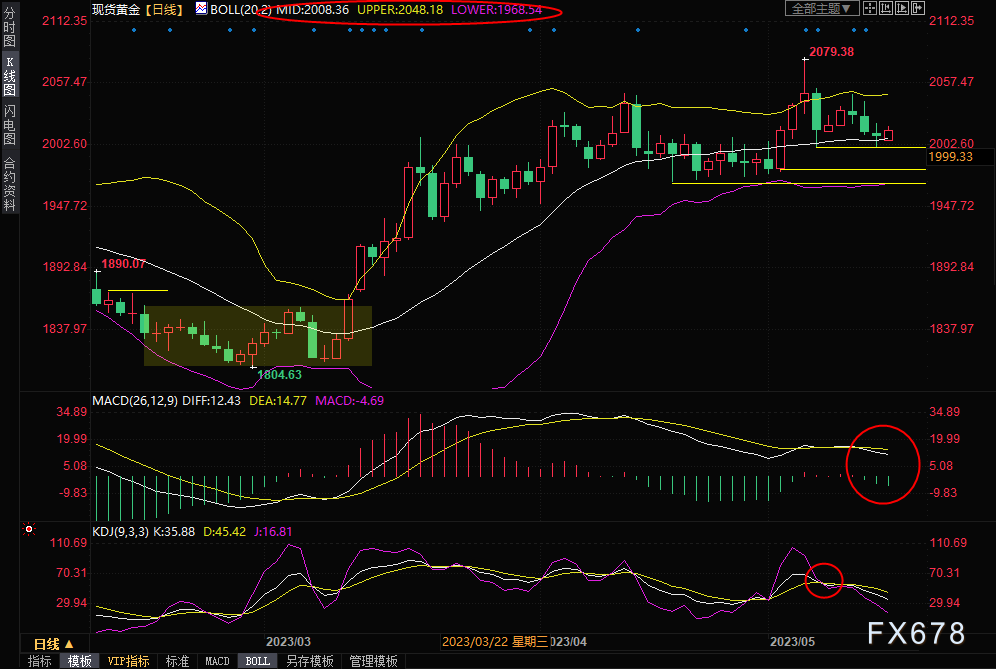Switch to 分时图 view in sidebar
Screen dimensions: 996x669
(9, 30)
